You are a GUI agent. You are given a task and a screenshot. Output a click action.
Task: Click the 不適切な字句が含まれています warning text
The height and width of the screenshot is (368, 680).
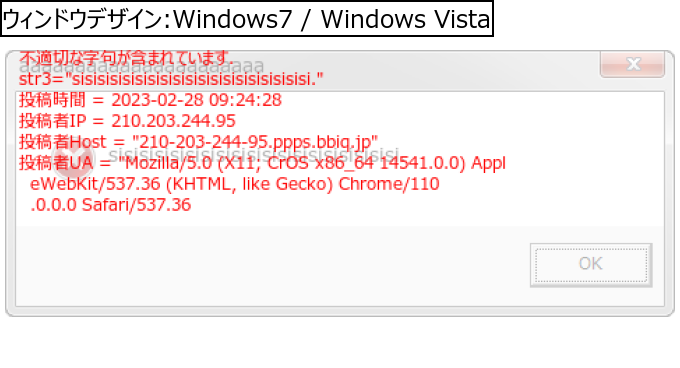[126, 57]
